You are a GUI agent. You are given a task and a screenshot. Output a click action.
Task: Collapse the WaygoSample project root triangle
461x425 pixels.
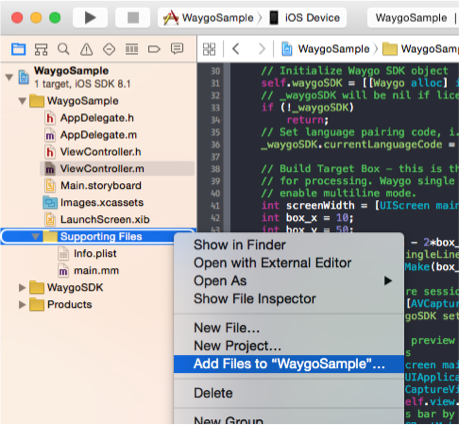coord(9,77)
